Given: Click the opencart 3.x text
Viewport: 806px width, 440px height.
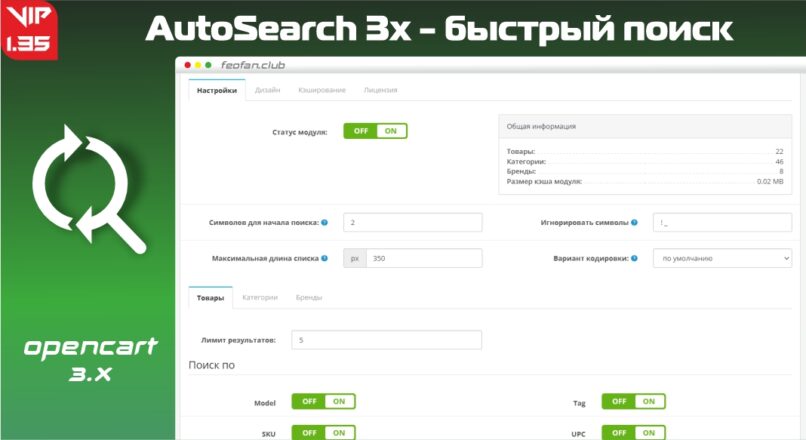Looking at the screenshot, I should [x=90, y=359].
